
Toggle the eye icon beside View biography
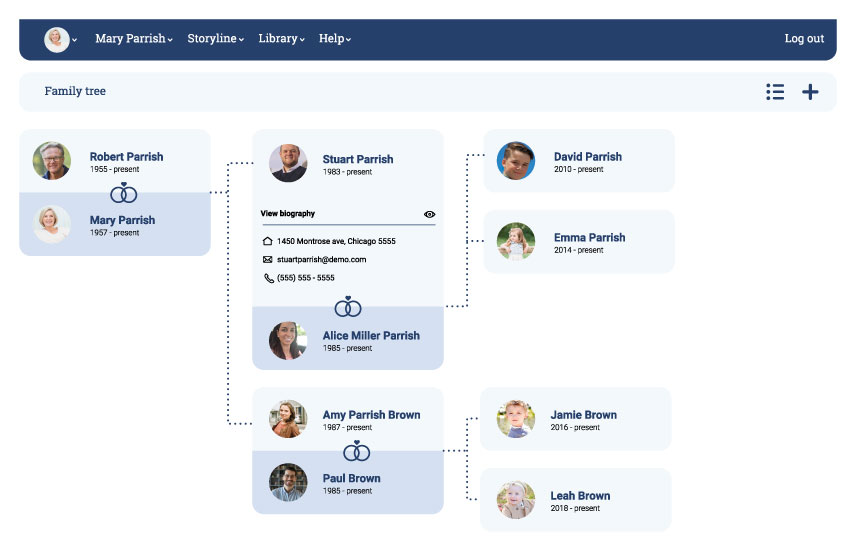[430, 214]
